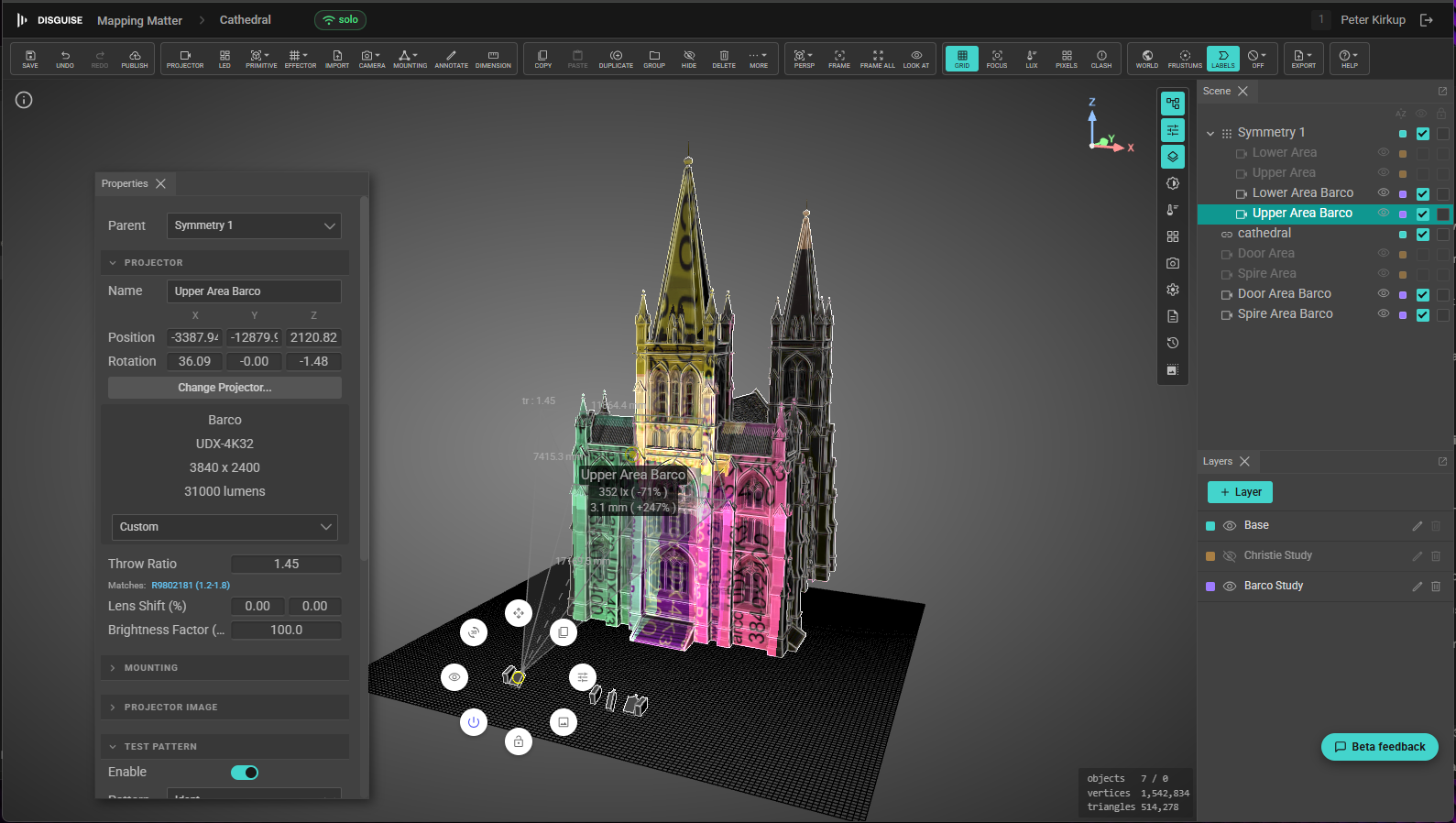Screen dimensions: 1456x823
Task: Add a new Projector
Action: pos(185,59)
